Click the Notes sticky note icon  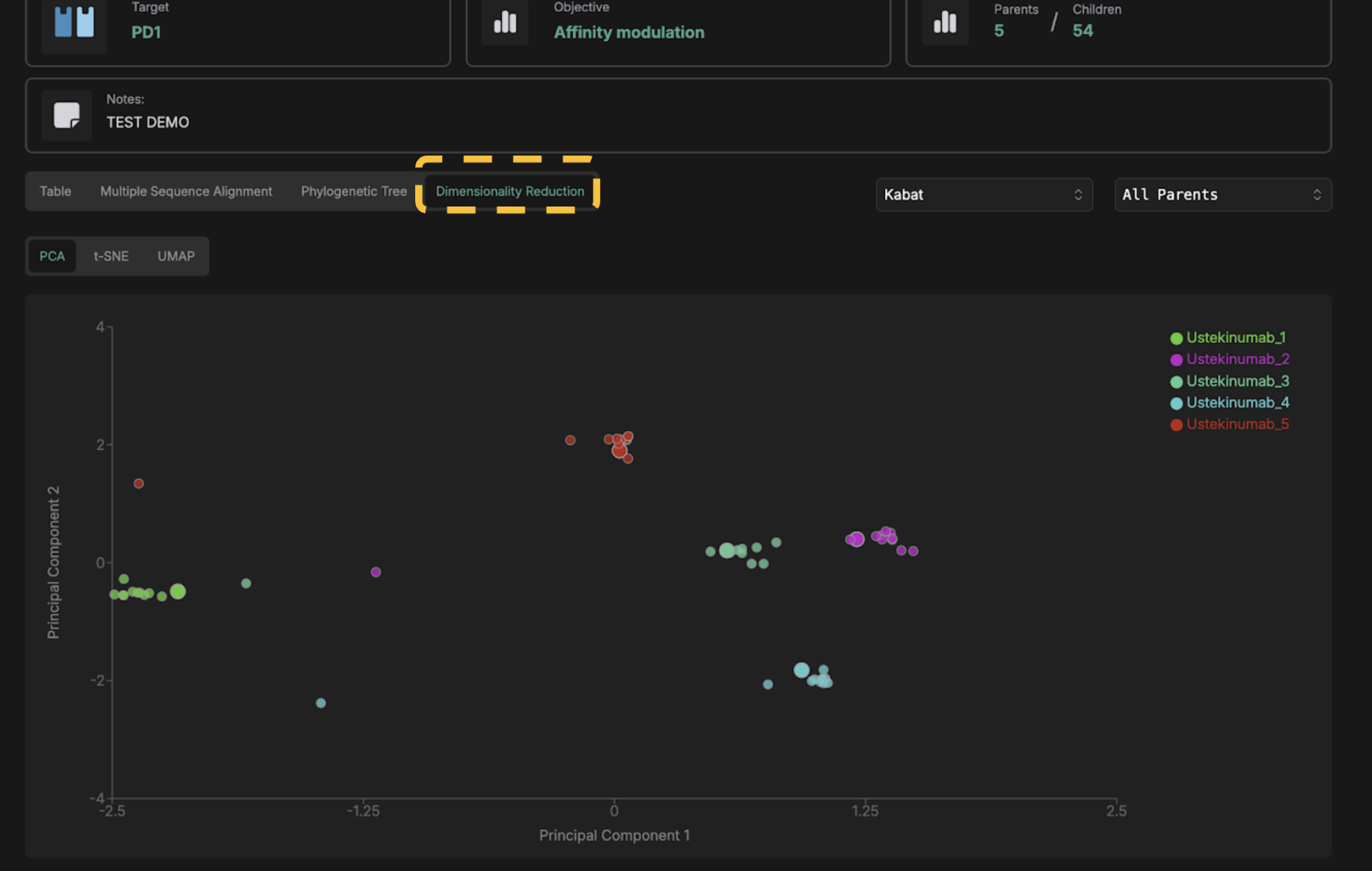[67, 115]
